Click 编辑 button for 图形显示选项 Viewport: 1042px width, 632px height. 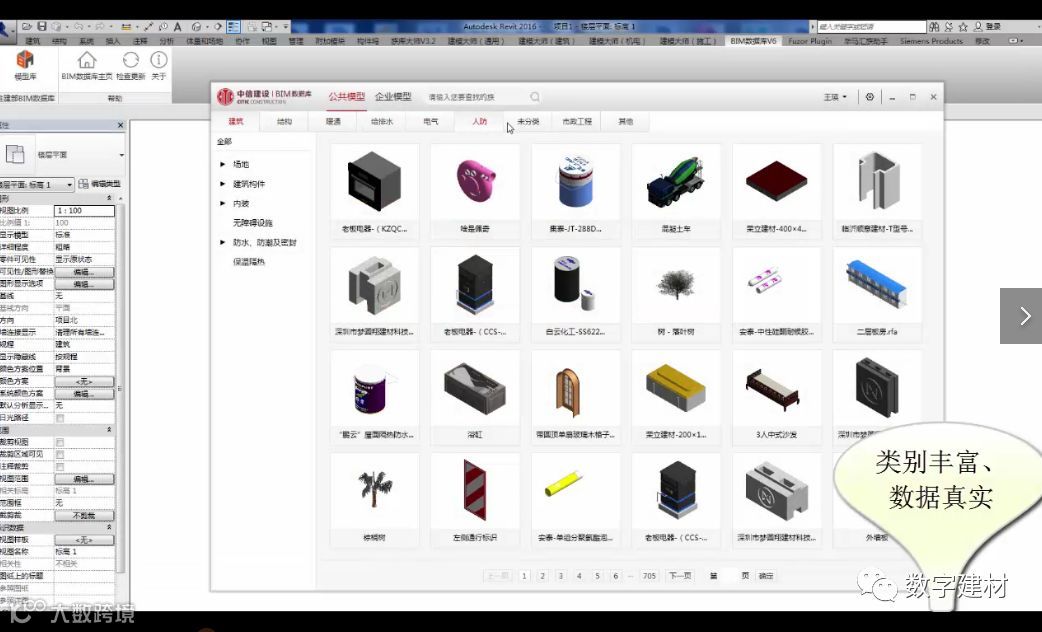coord(84,284)
